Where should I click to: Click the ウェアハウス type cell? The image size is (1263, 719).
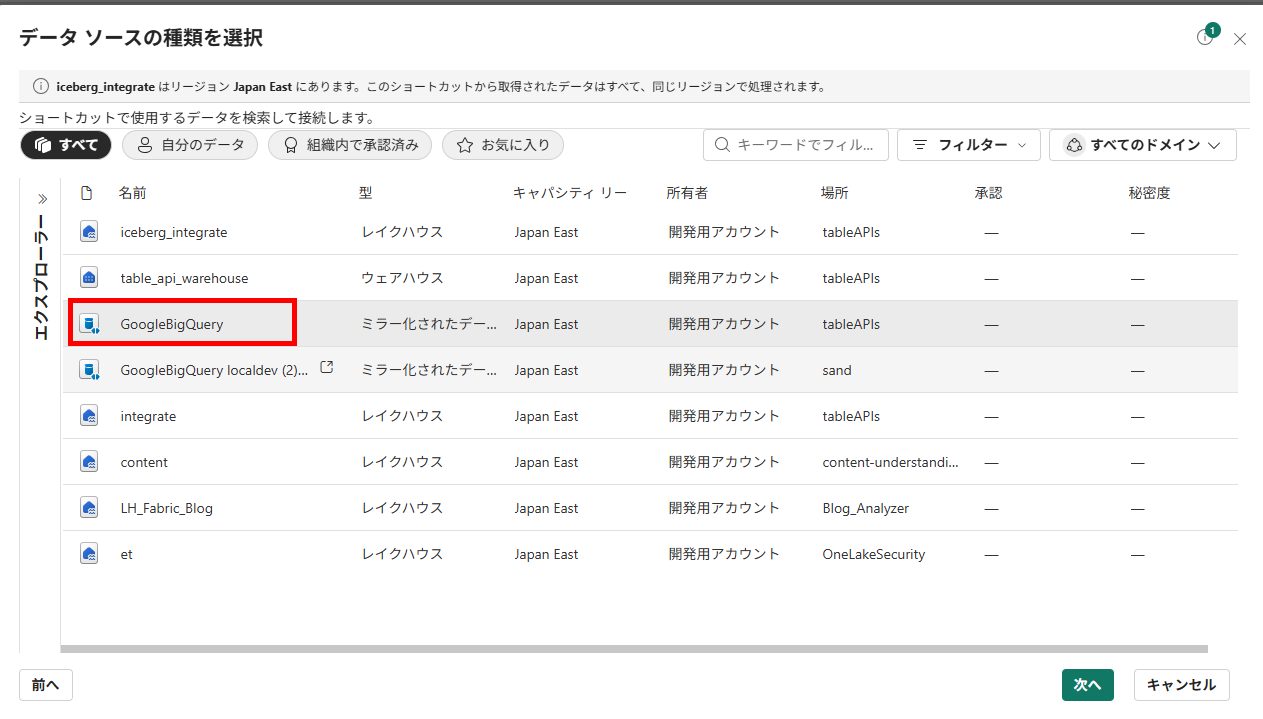(402, 278)
